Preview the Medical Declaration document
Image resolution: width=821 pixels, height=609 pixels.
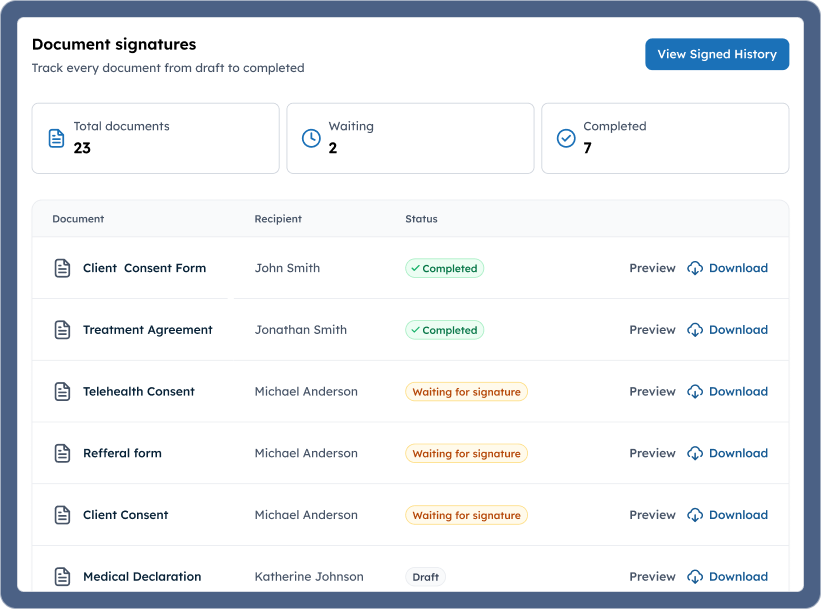652,577
